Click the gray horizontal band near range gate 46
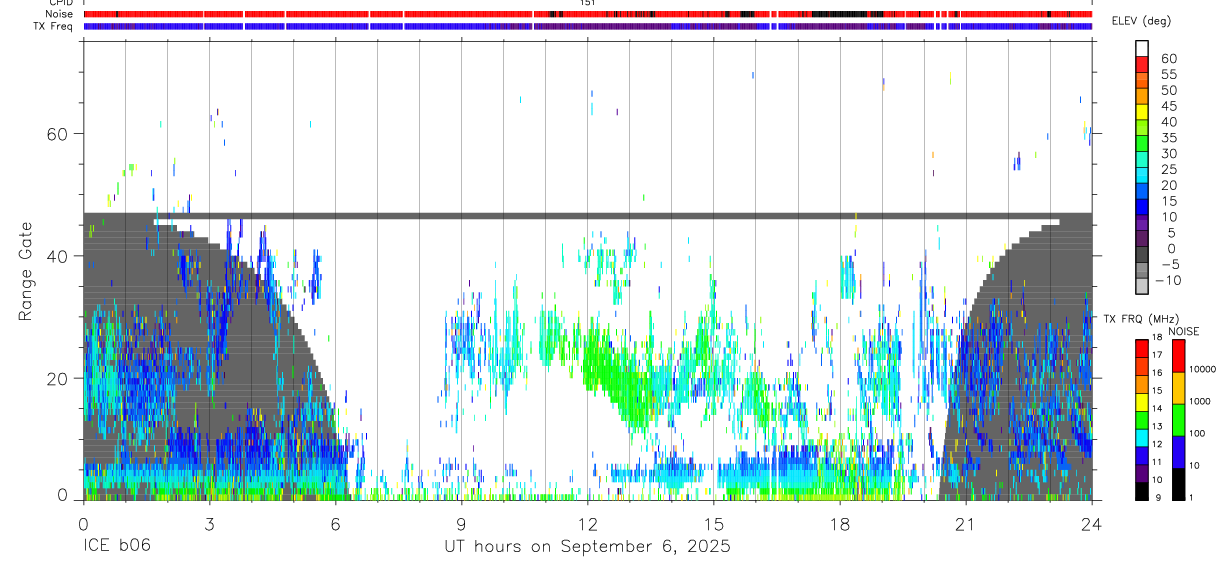Screen dimensions: 1228x567 588,215
